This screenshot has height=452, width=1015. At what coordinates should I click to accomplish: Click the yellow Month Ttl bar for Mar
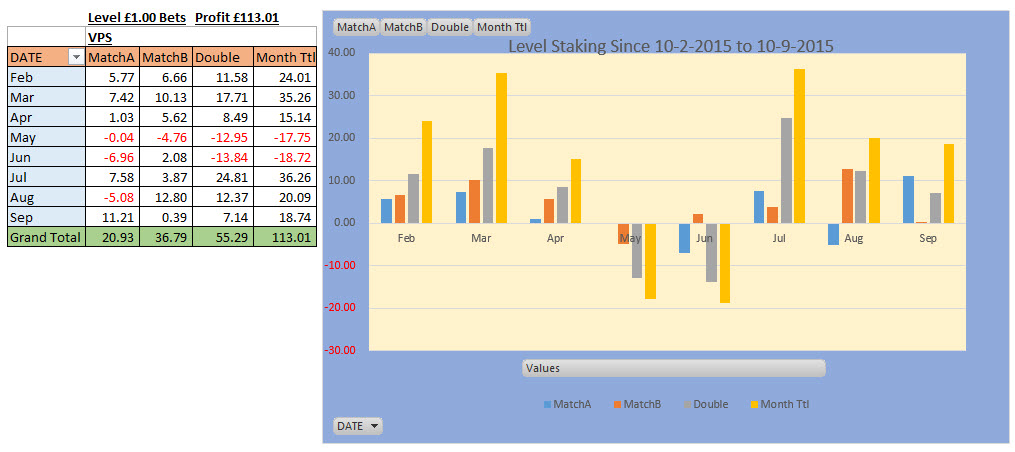(x=501, y=148)
